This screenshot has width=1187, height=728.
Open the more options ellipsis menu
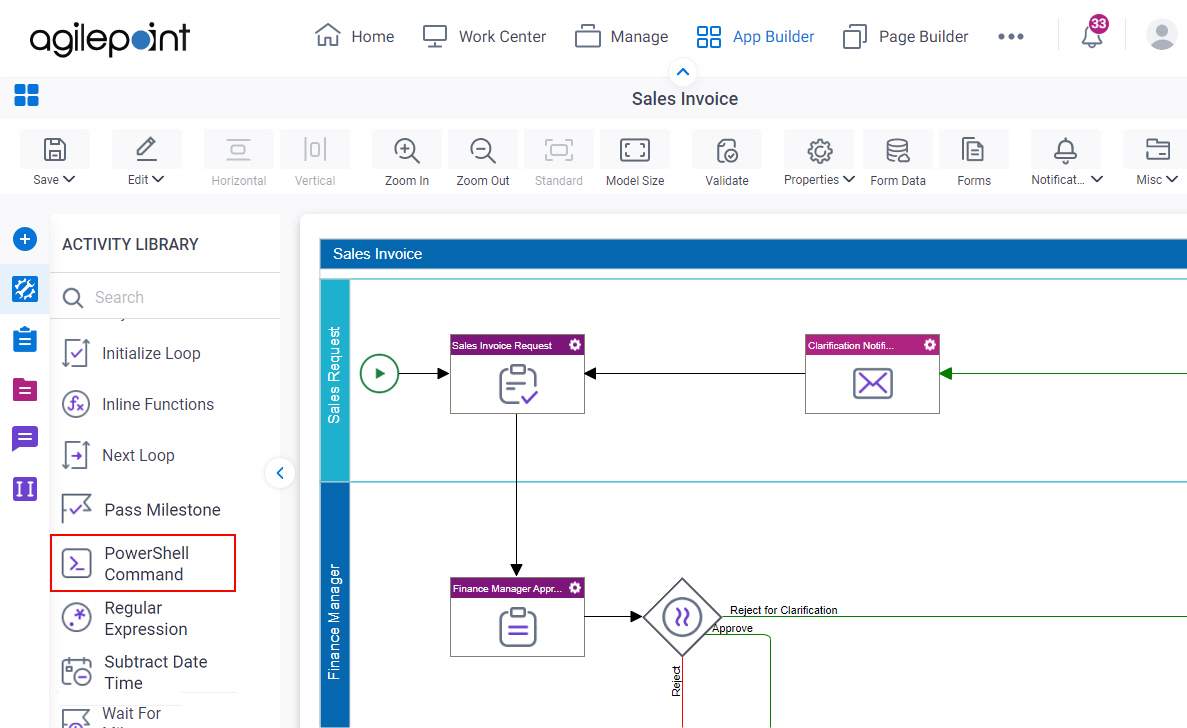[1011, 36]
